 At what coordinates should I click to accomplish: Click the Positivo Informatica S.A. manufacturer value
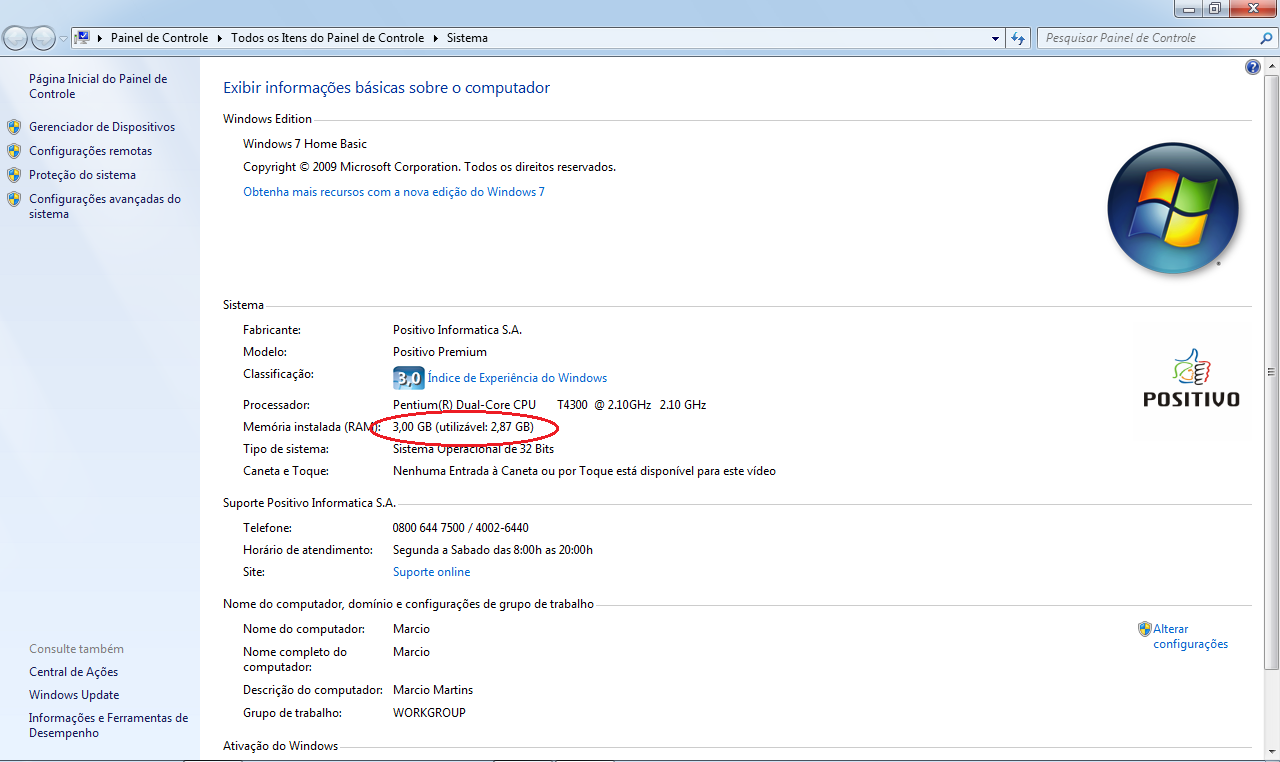click(457, 329)
